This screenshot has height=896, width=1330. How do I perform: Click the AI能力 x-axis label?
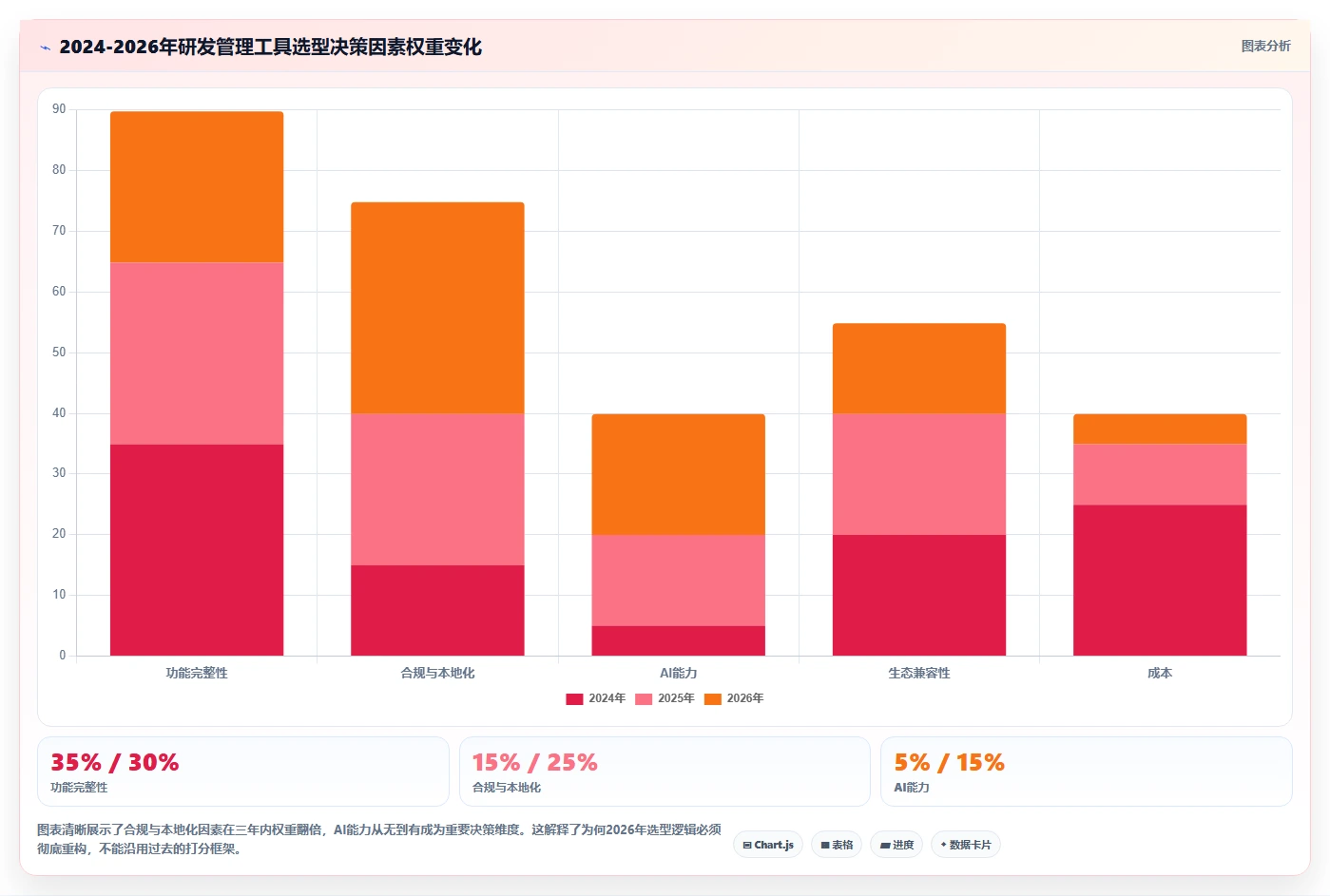click(679, 673)
